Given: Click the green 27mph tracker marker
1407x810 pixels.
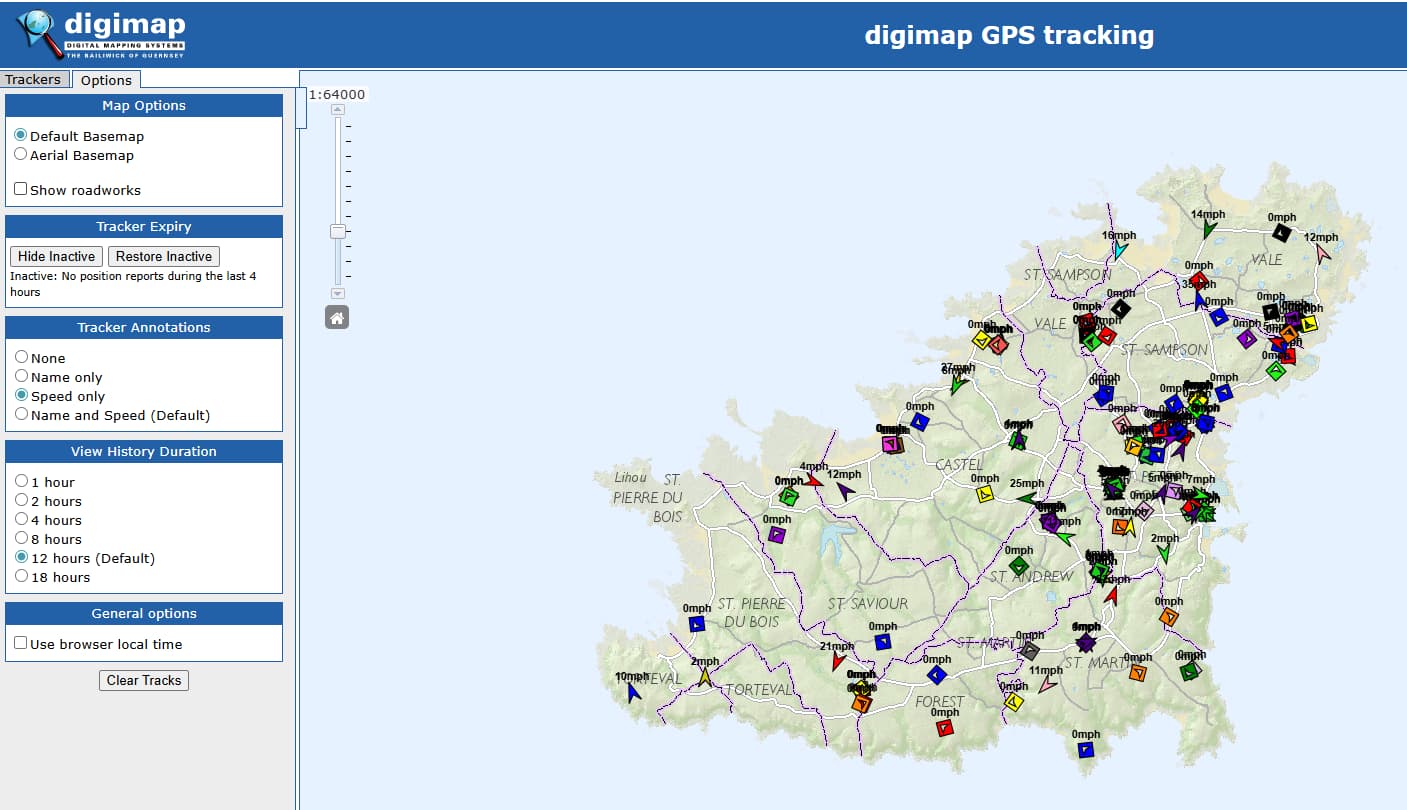Looking at the screenshot, I should [x=959, y=383].
